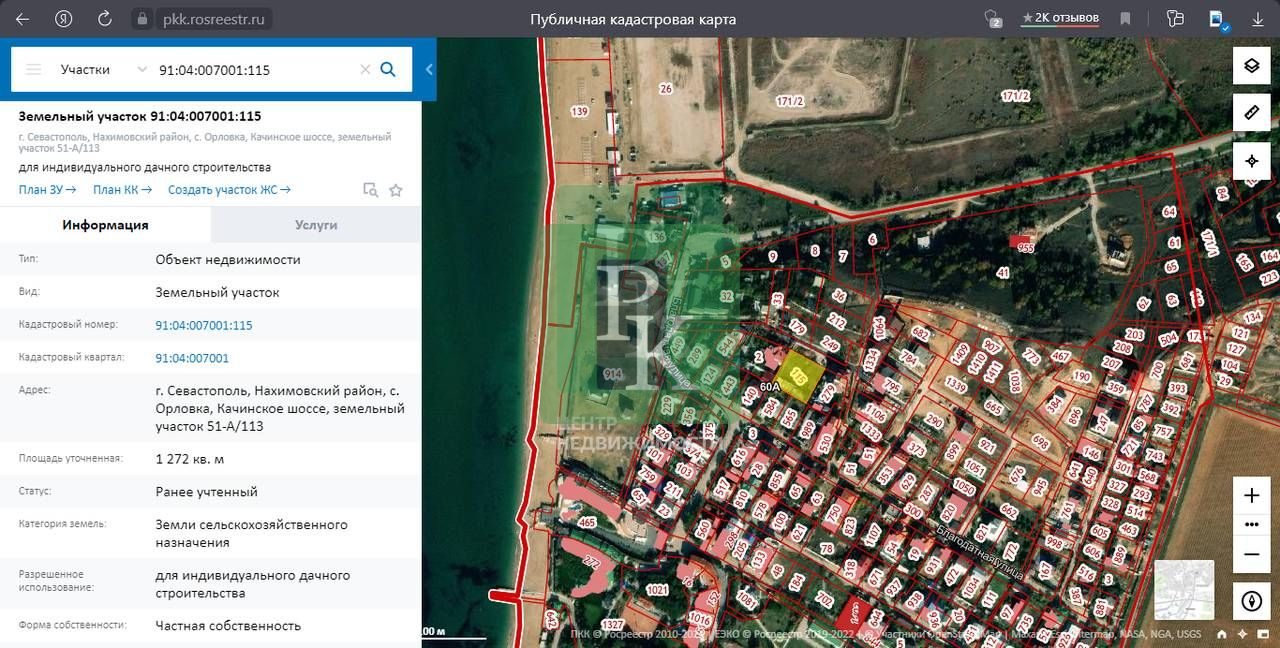Add parcel to favorites with star icon

coord(396,190)
